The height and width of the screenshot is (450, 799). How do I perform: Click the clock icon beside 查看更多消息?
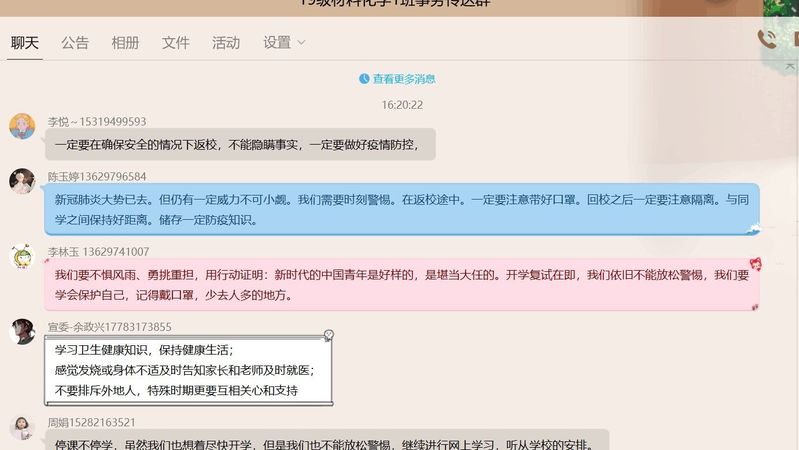364,79
